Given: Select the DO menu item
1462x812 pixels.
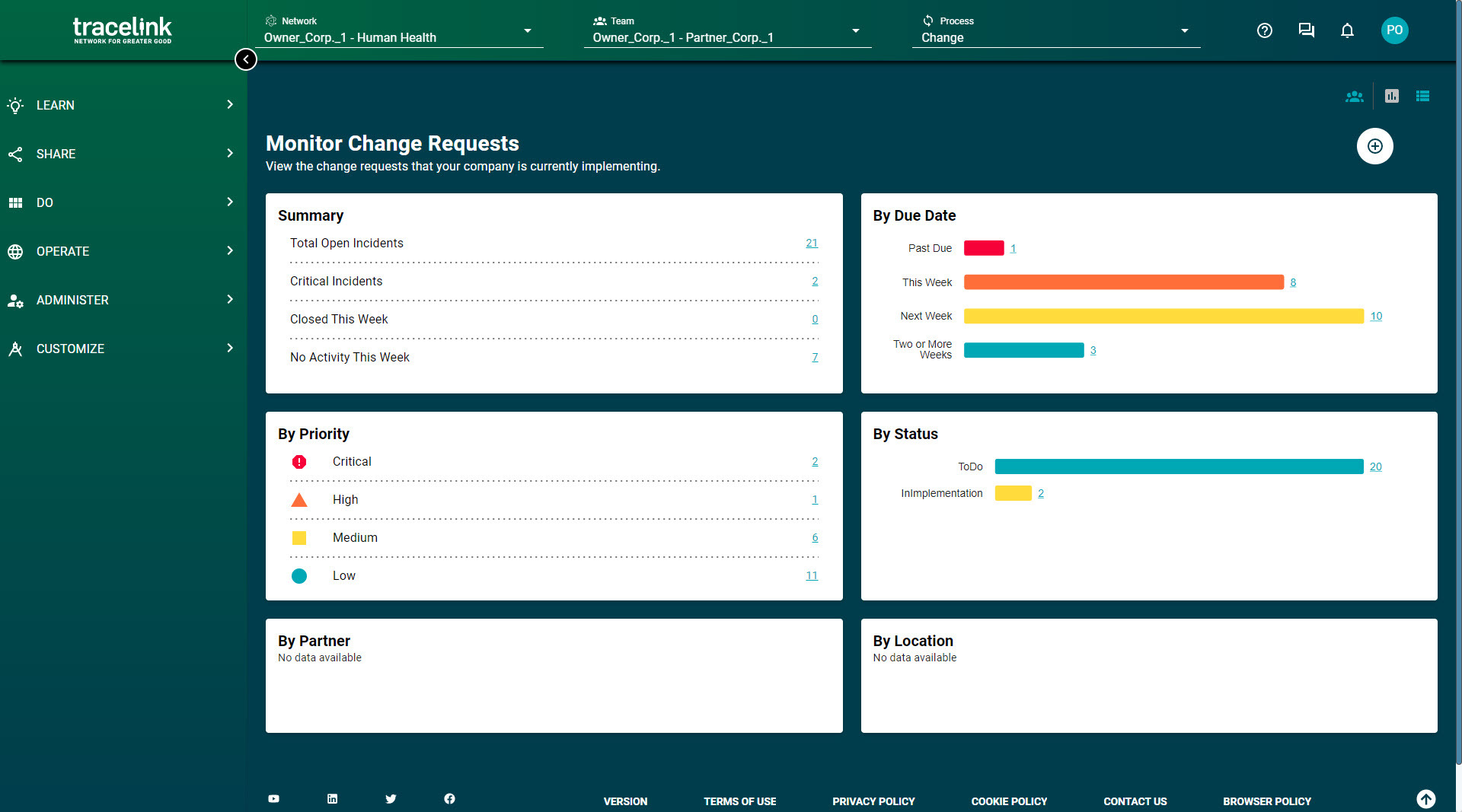Looking at the screenshot, I should pyautogui.click(x=122, y=202).
